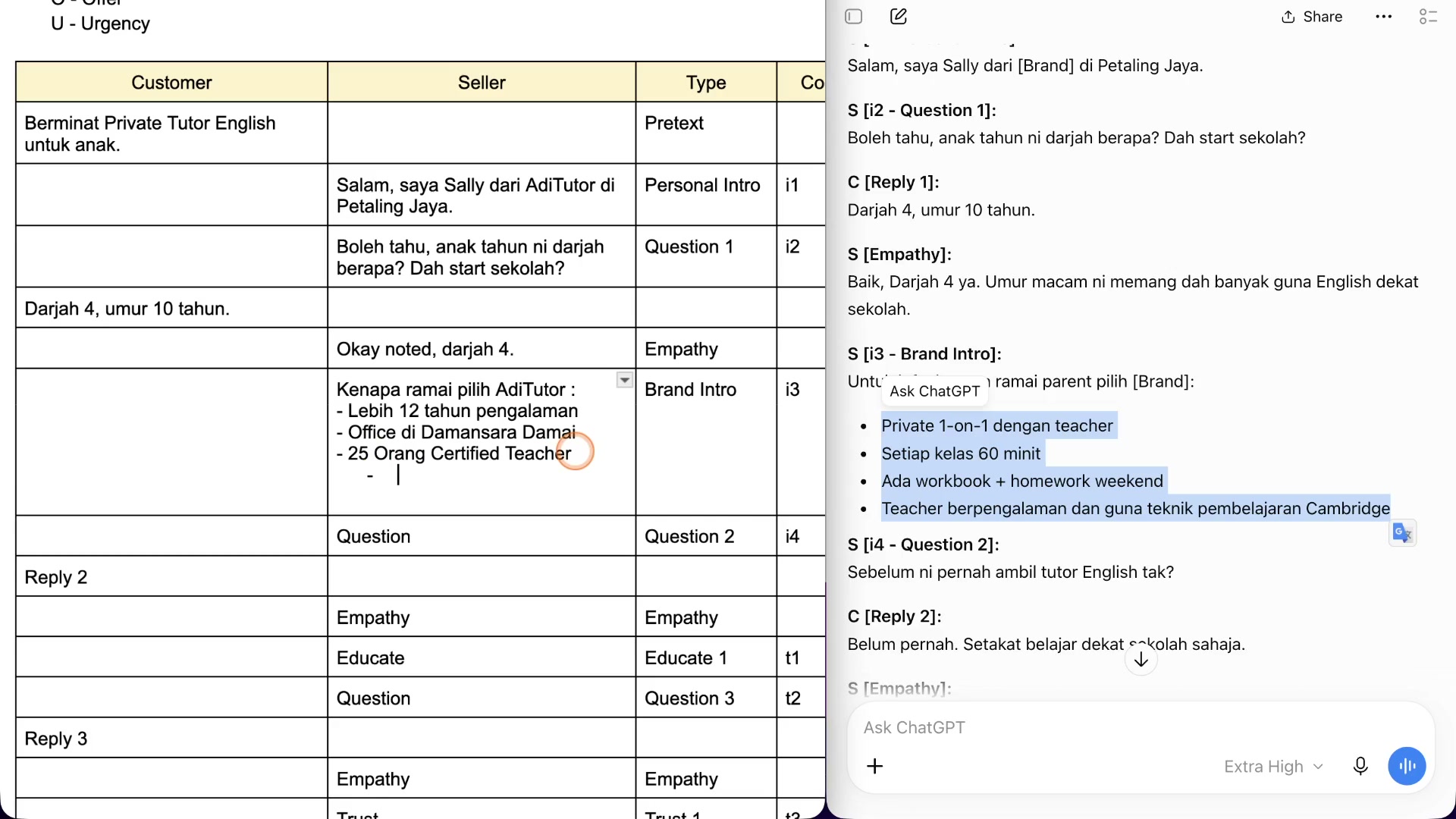Click the Seller column header
Image resolution: width=1456 pixels, height=819 pixels.
482,82
